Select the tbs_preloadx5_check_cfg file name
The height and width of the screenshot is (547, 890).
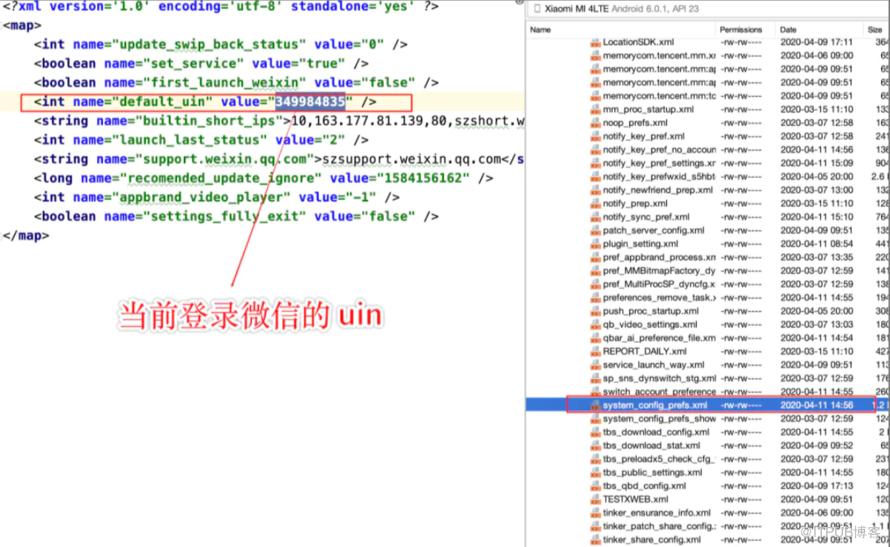click(659, 459)
